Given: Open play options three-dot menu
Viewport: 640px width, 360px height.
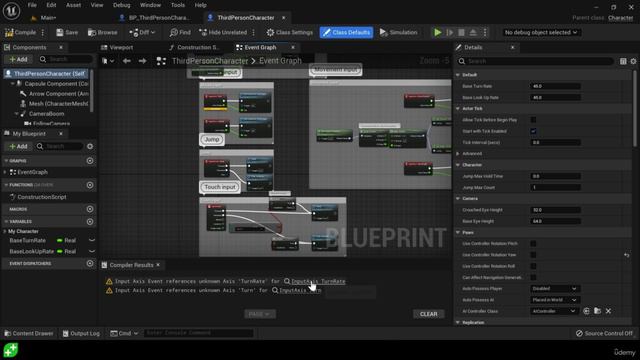Looking at the screenshot, I should coord(485,32).
